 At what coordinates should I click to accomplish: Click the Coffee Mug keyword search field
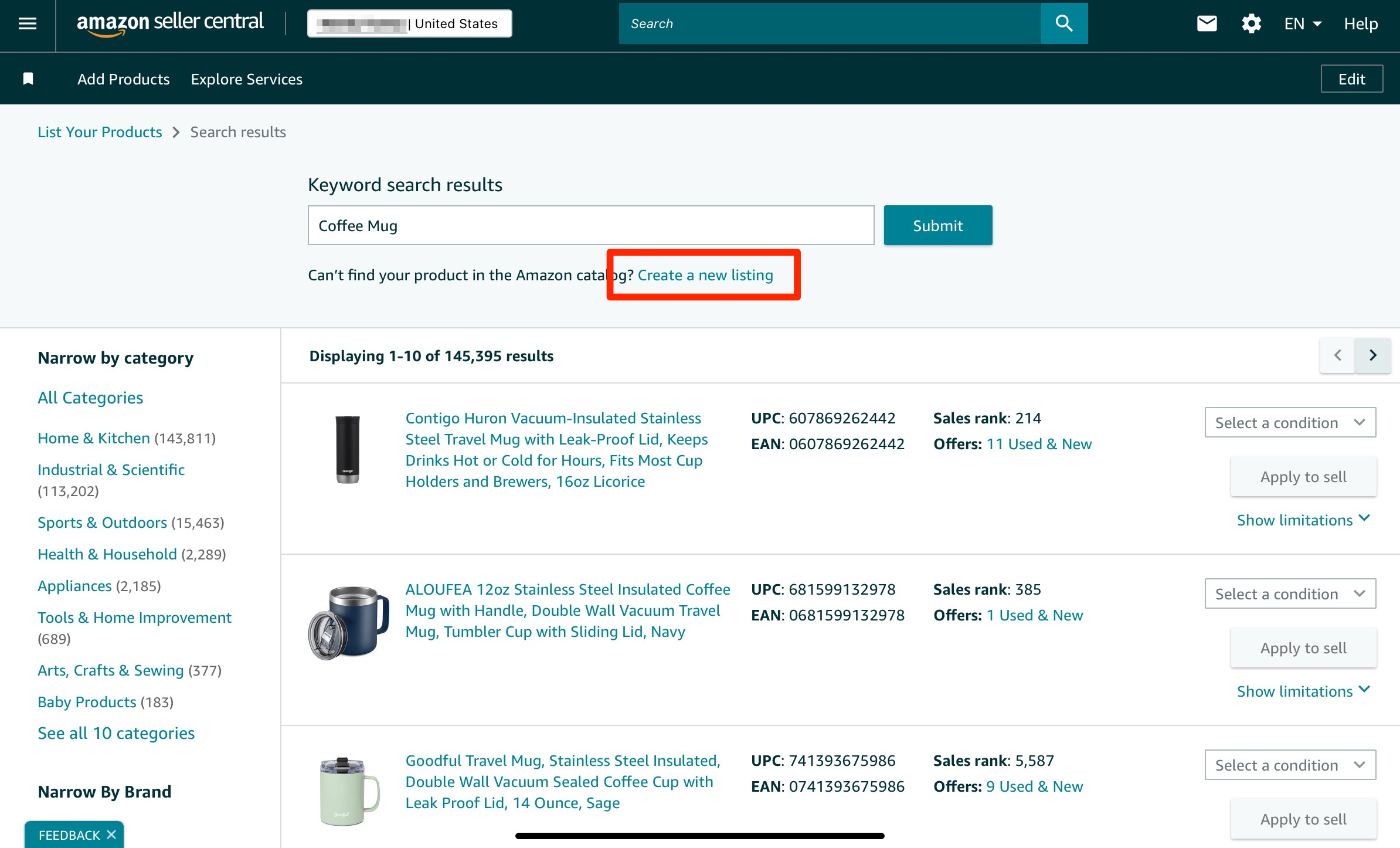point(590,225)
